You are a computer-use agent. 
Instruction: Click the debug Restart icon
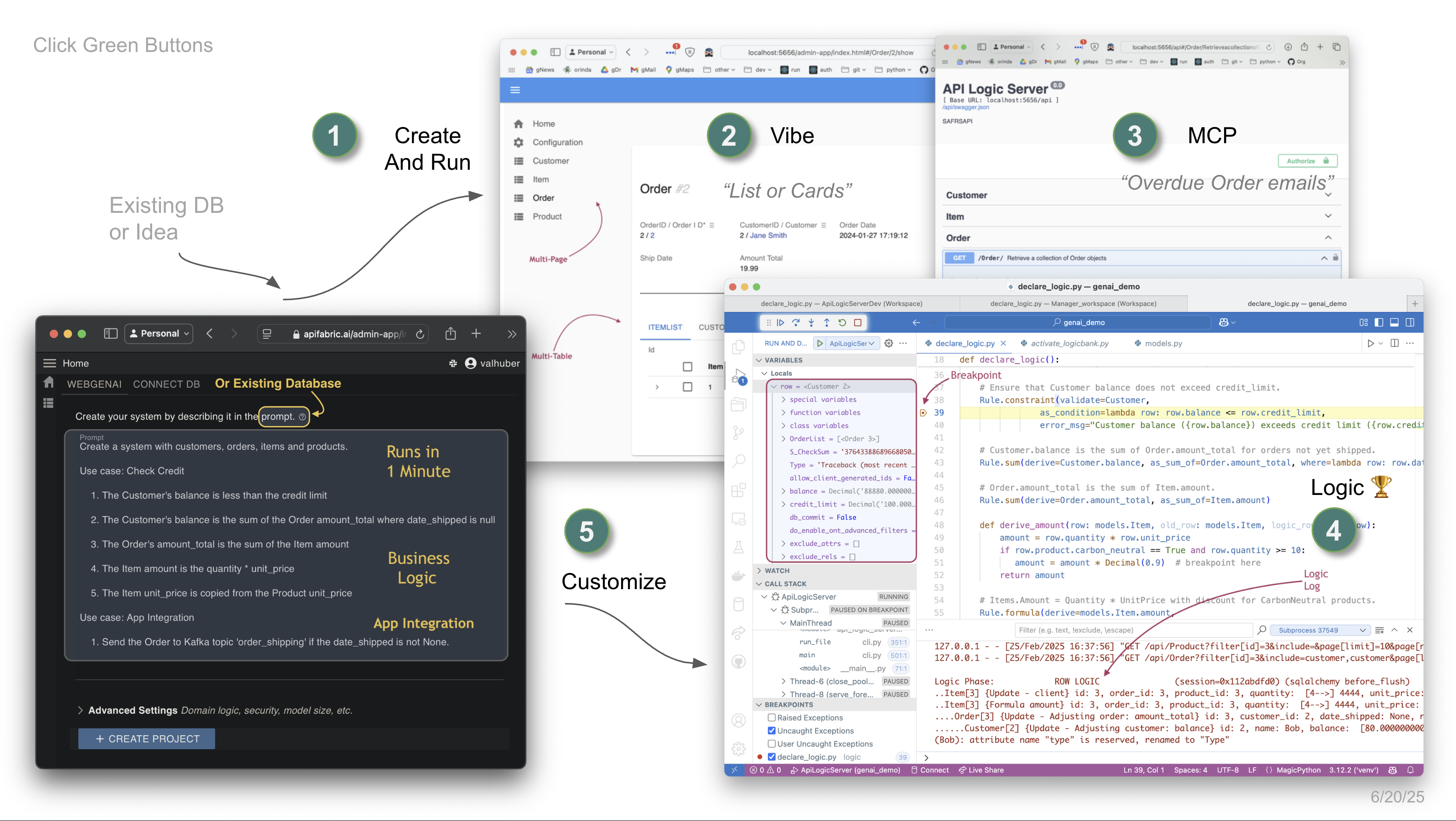tap(842, 323)
